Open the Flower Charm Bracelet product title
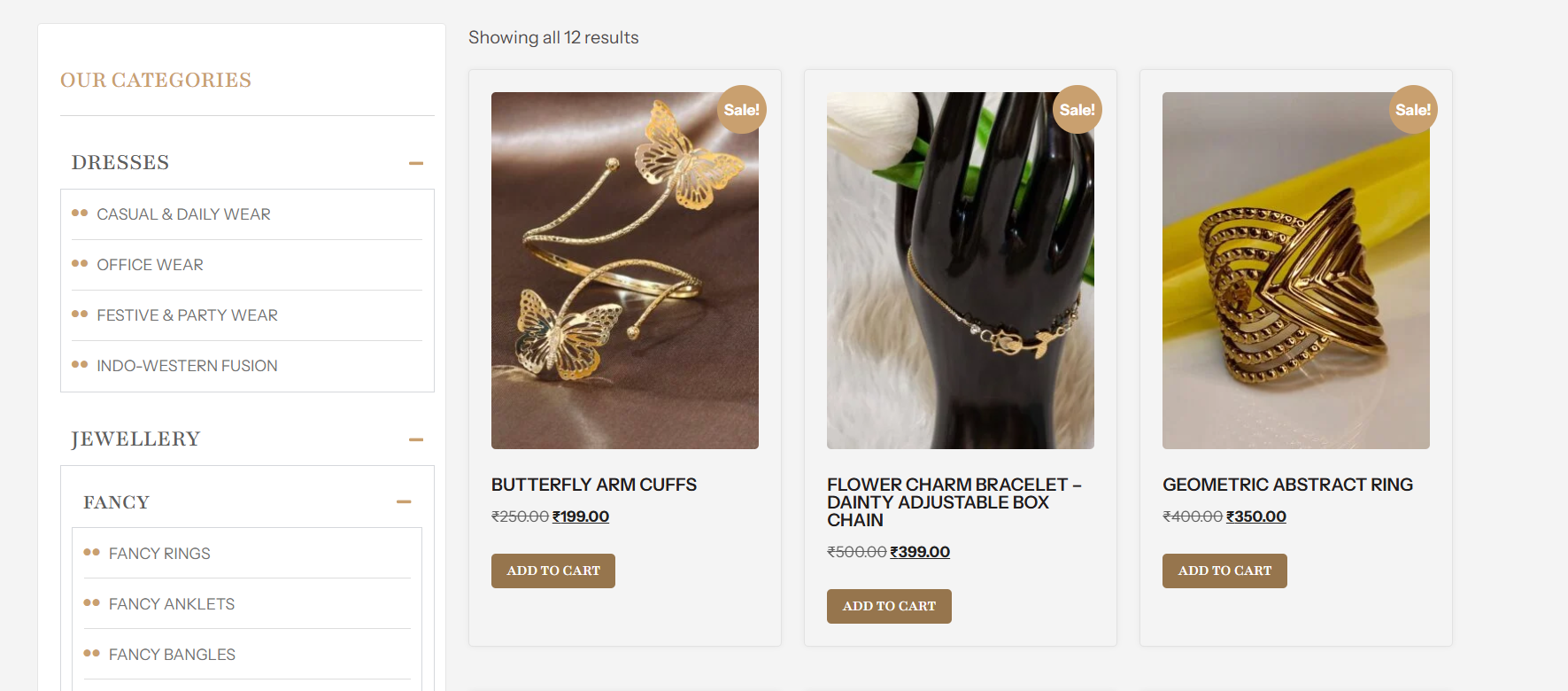Image resolution: width=1568 pixels, height=691 pixels. point(954,502)
